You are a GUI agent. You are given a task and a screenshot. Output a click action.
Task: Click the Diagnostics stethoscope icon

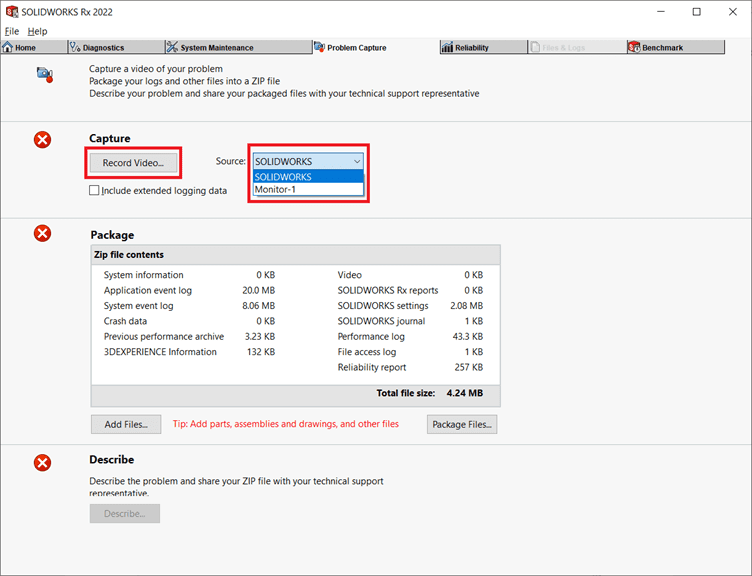(75, 47)
